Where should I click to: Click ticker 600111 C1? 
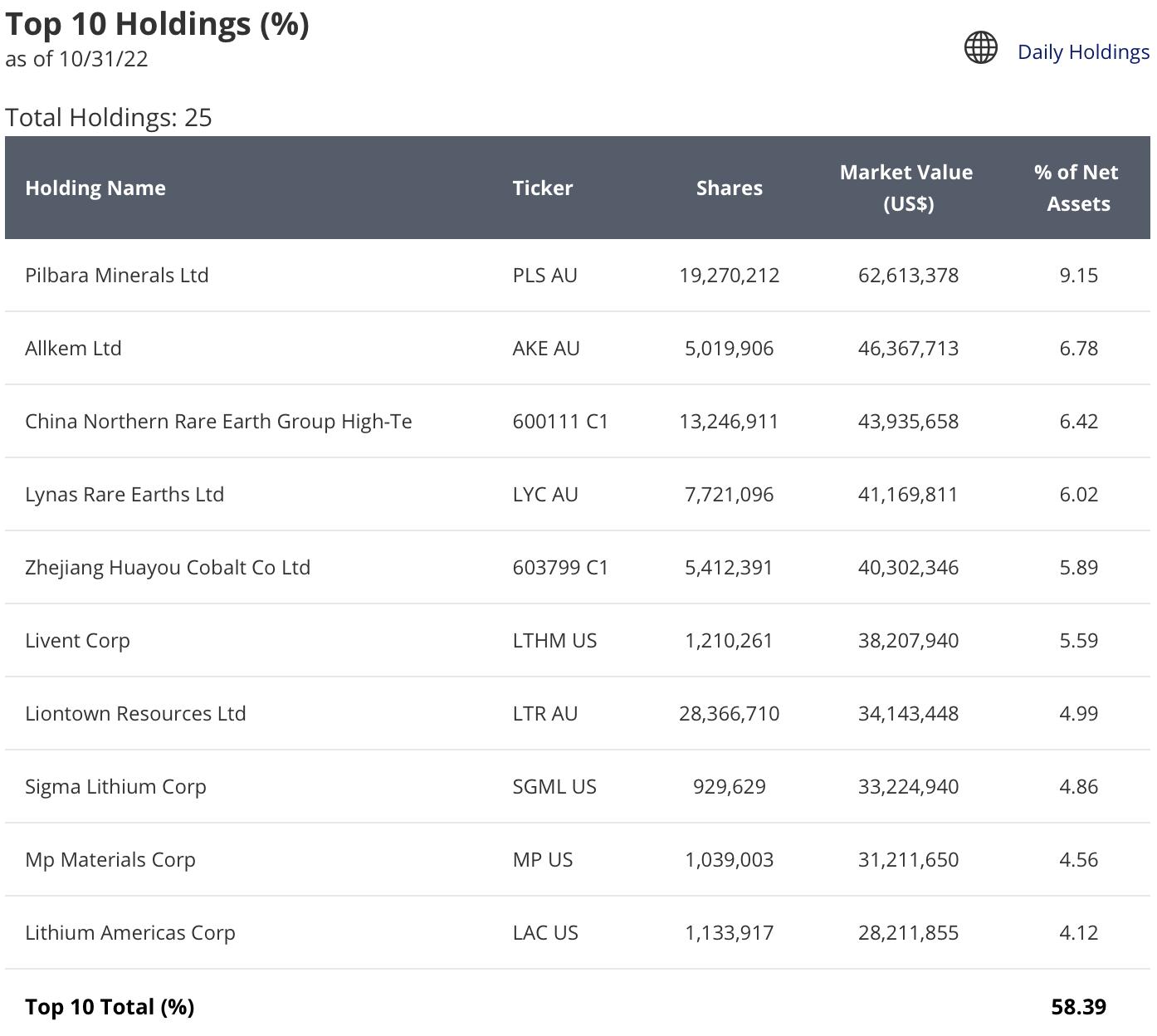pyautogui.click(x=560, y=421)
